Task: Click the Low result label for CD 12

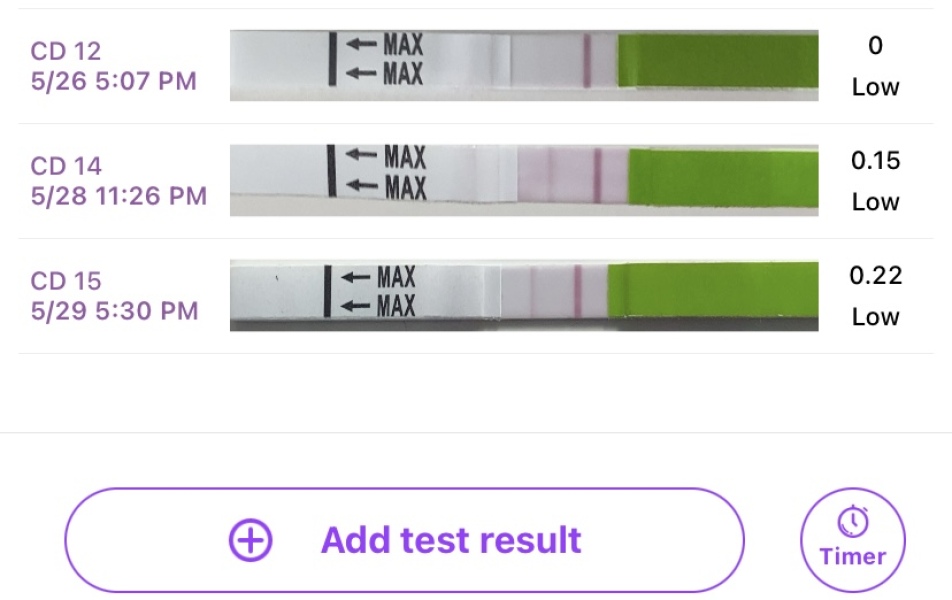Action: coord(876,87)
